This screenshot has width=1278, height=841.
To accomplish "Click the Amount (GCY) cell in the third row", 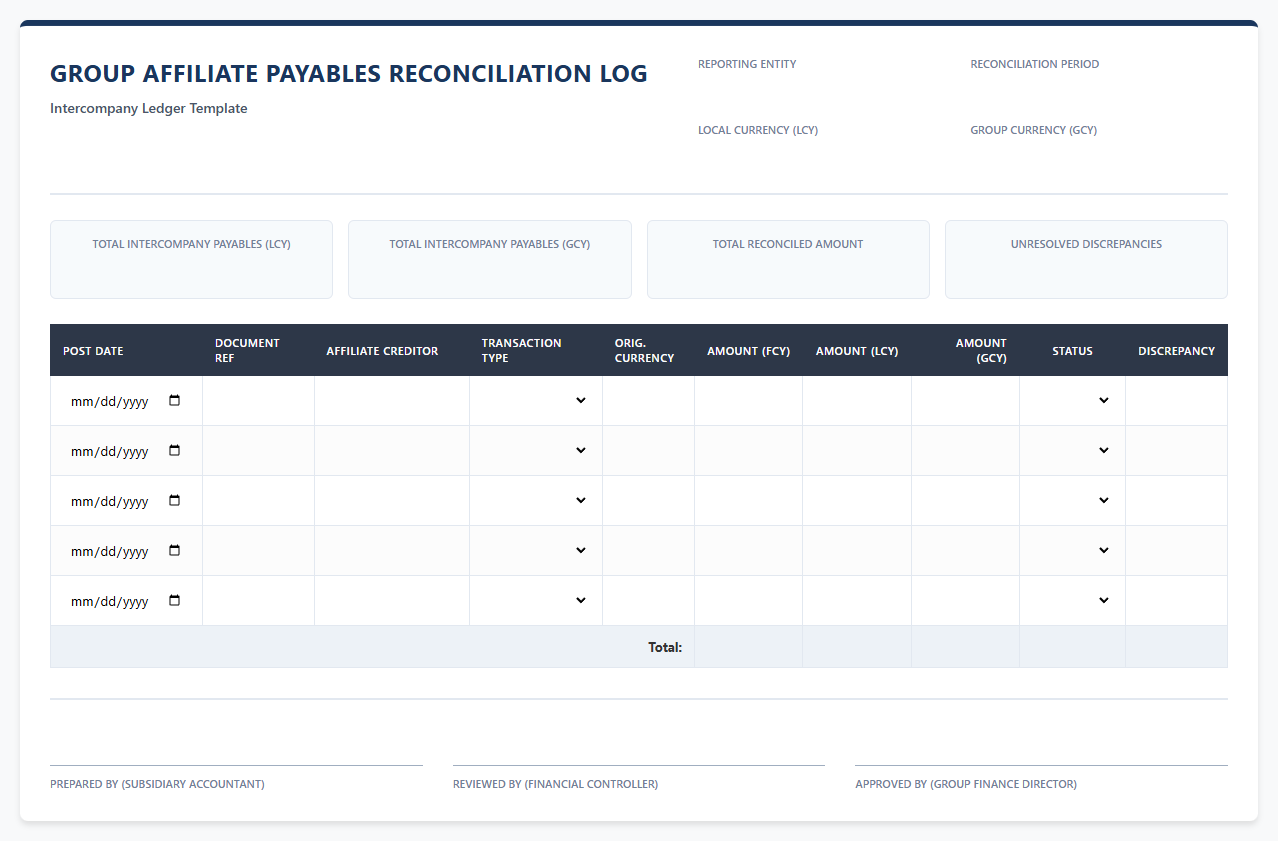I will [x=965, y=500].
